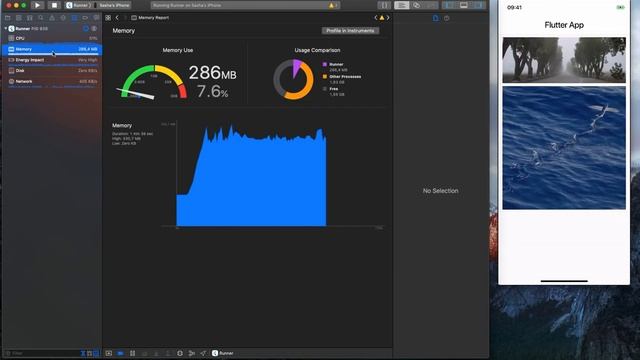Click the hide debug area button
Viewport: 640px width, 360px height.
(109, 353)
